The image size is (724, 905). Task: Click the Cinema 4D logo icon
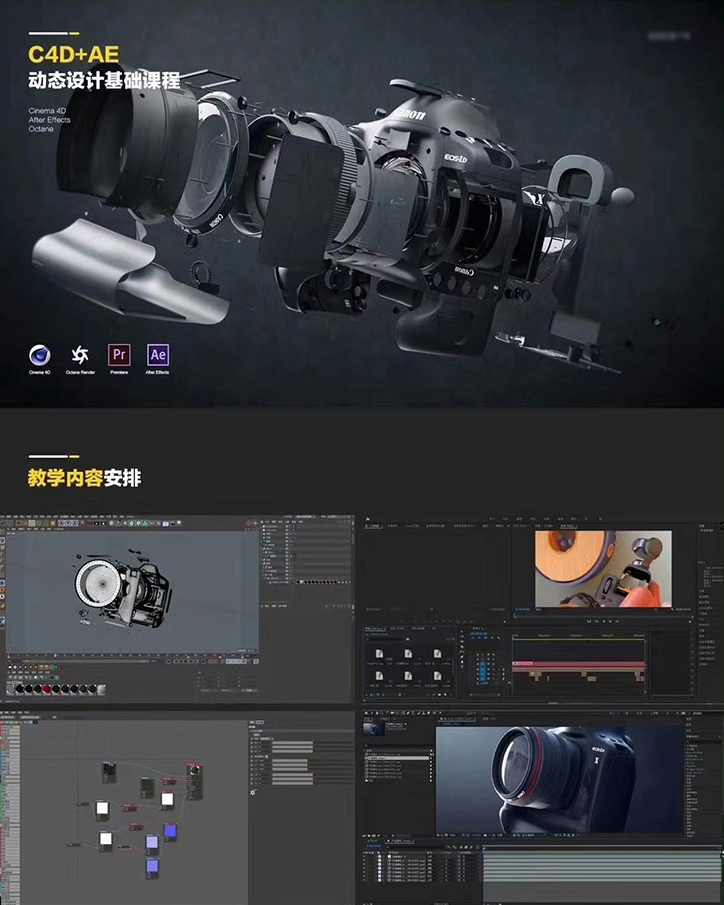[40, 355]
